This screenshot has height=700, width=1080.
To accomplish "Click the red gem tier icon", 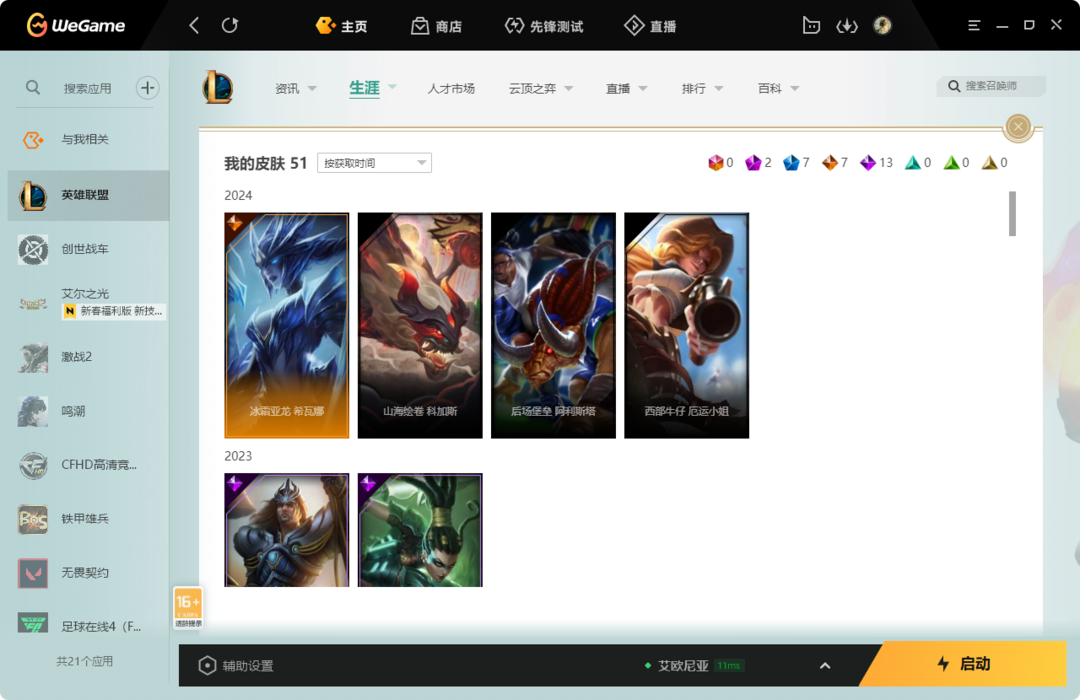I will click(716, 163).
